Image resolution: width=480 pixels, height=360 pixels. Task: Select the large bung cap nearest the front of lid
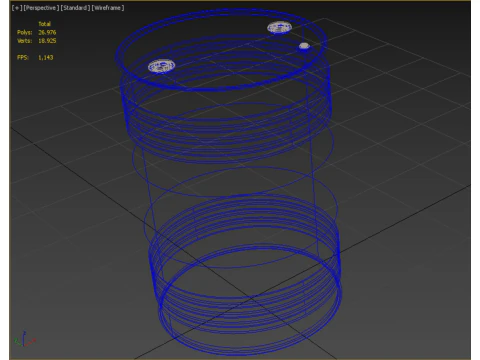[x=161, y=66]
